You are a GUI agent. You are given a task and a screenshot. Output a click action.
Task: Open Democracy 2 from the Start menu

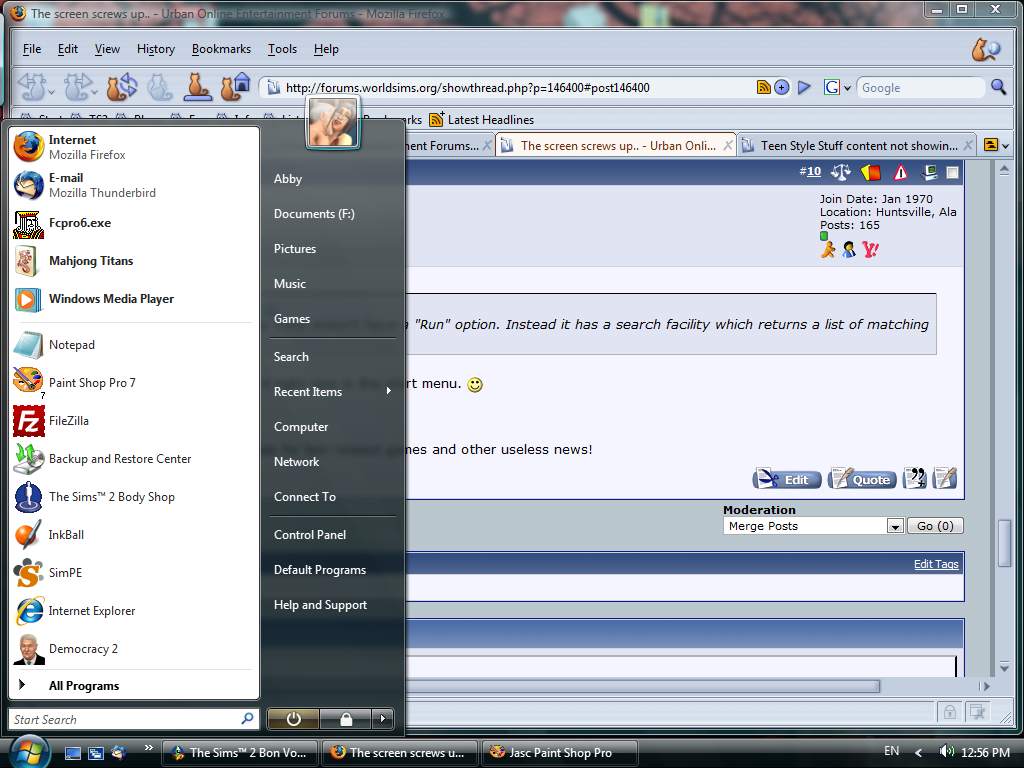pyautogui.click(x=133, y=649)
